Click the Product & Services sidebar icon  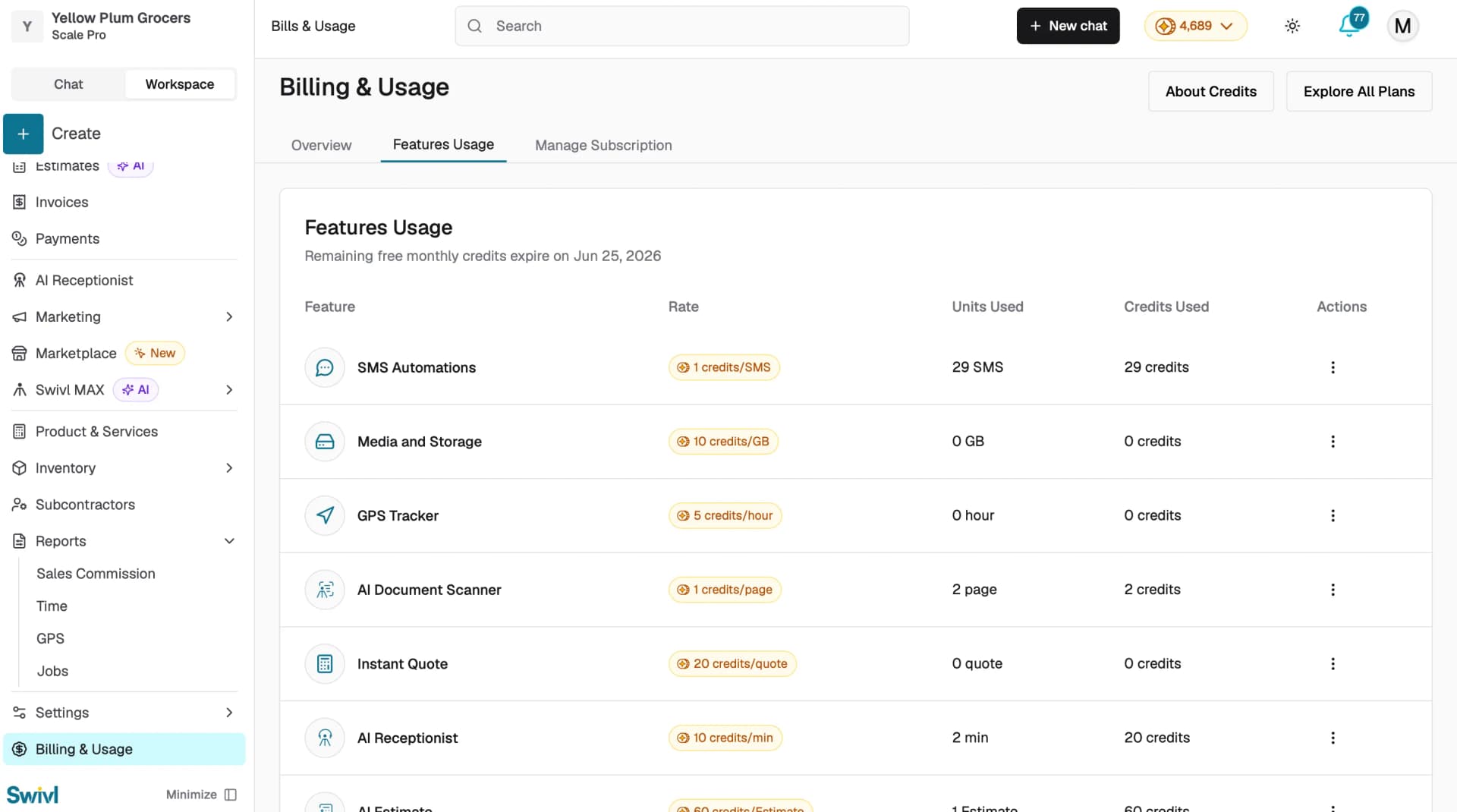tap(20, 432)
